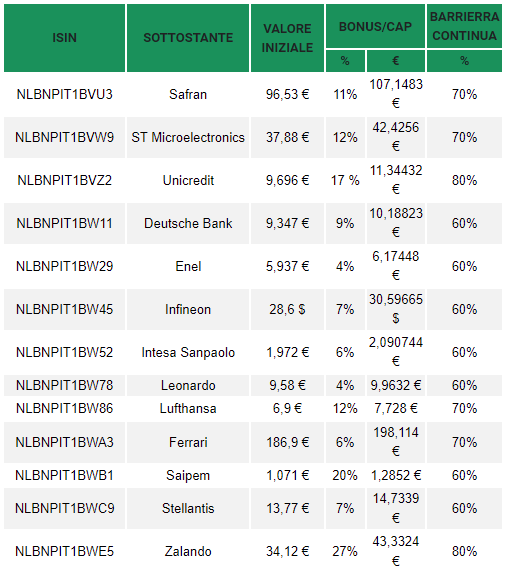505x571 pixels.
Task: Select the euro symbol sub-header
Action: [396, 60]
